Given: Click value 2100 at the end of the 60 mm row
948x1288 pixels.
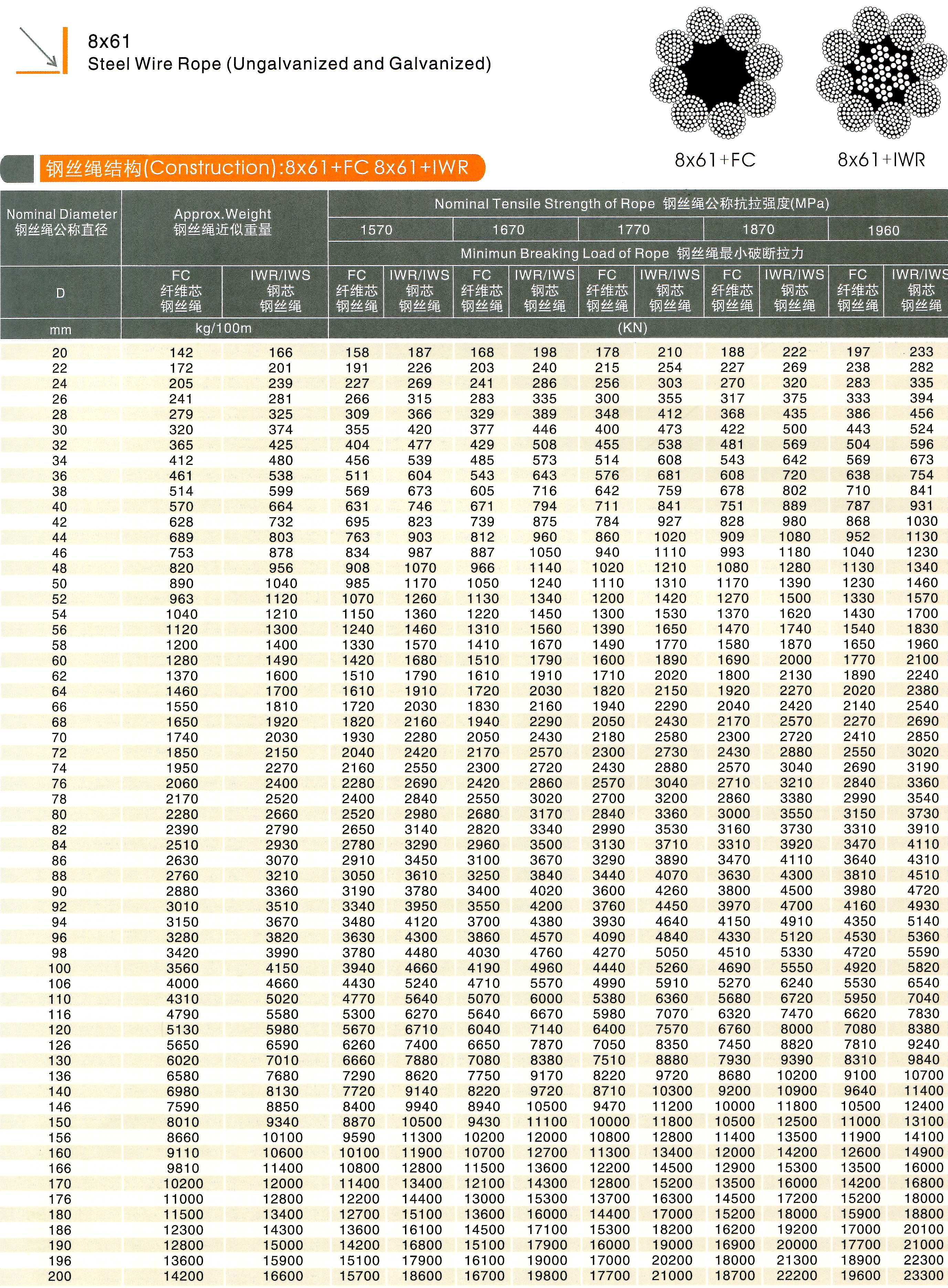Looking at the screenshot, I should click(923, 660).
